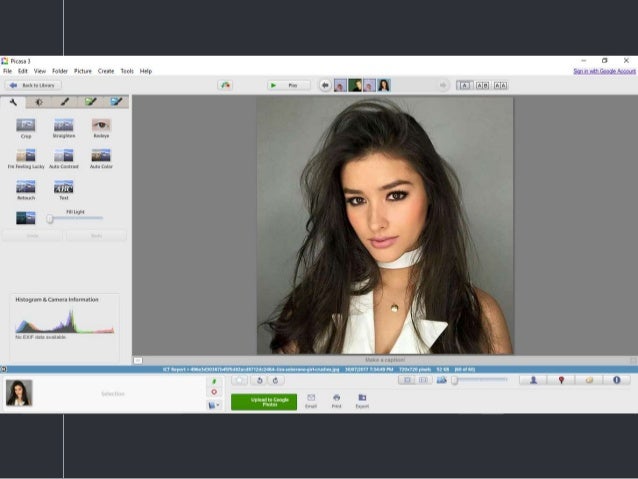Select the thumbnail in the selection tray
Image resolution: width=638 pixels, height=479 pixels.
[x=19, y=393]
